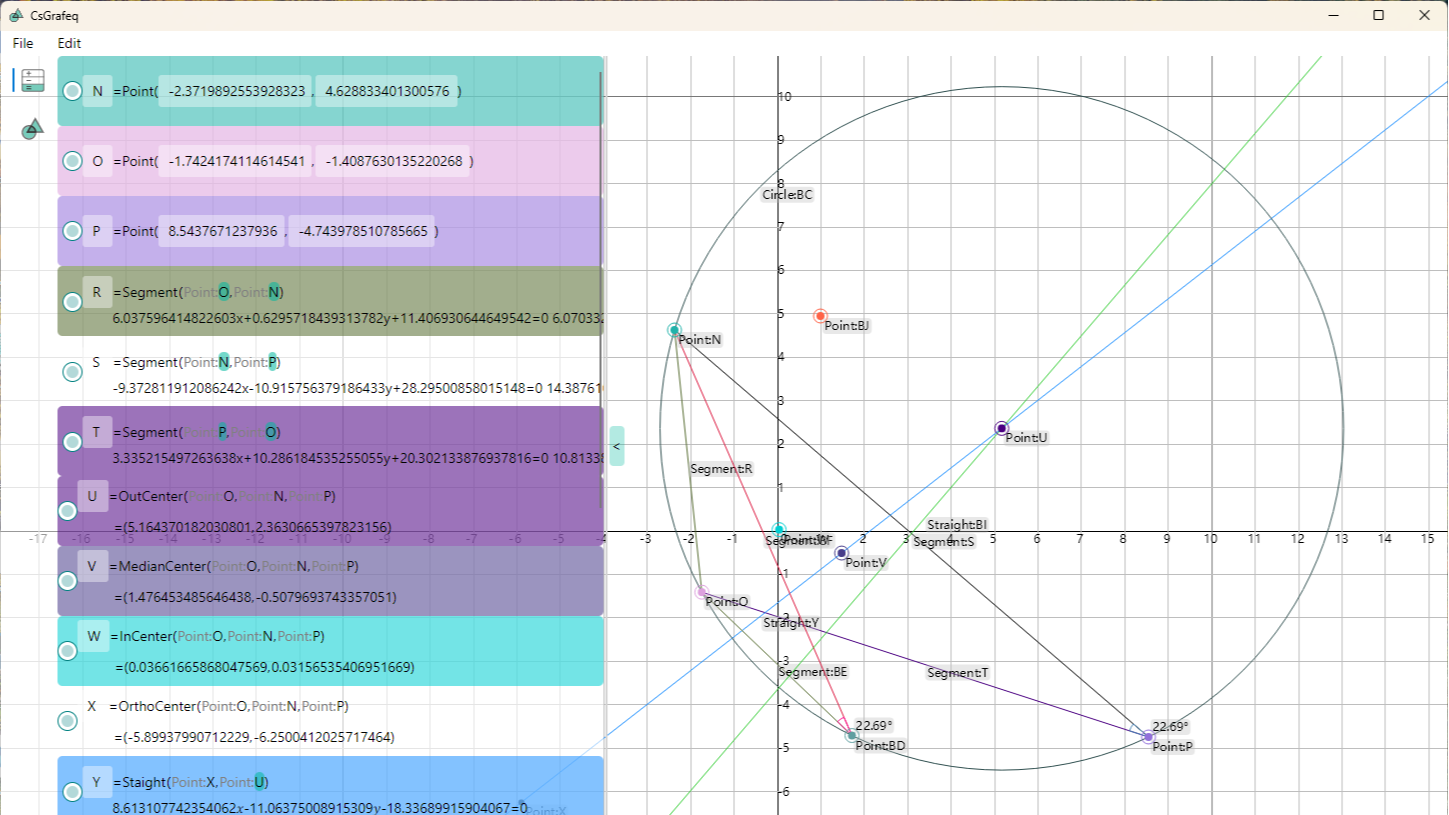Click the Segment:BE label on graph
Image resolution: width=1449 pixels, height=815 pixels.
coord(813,672)
